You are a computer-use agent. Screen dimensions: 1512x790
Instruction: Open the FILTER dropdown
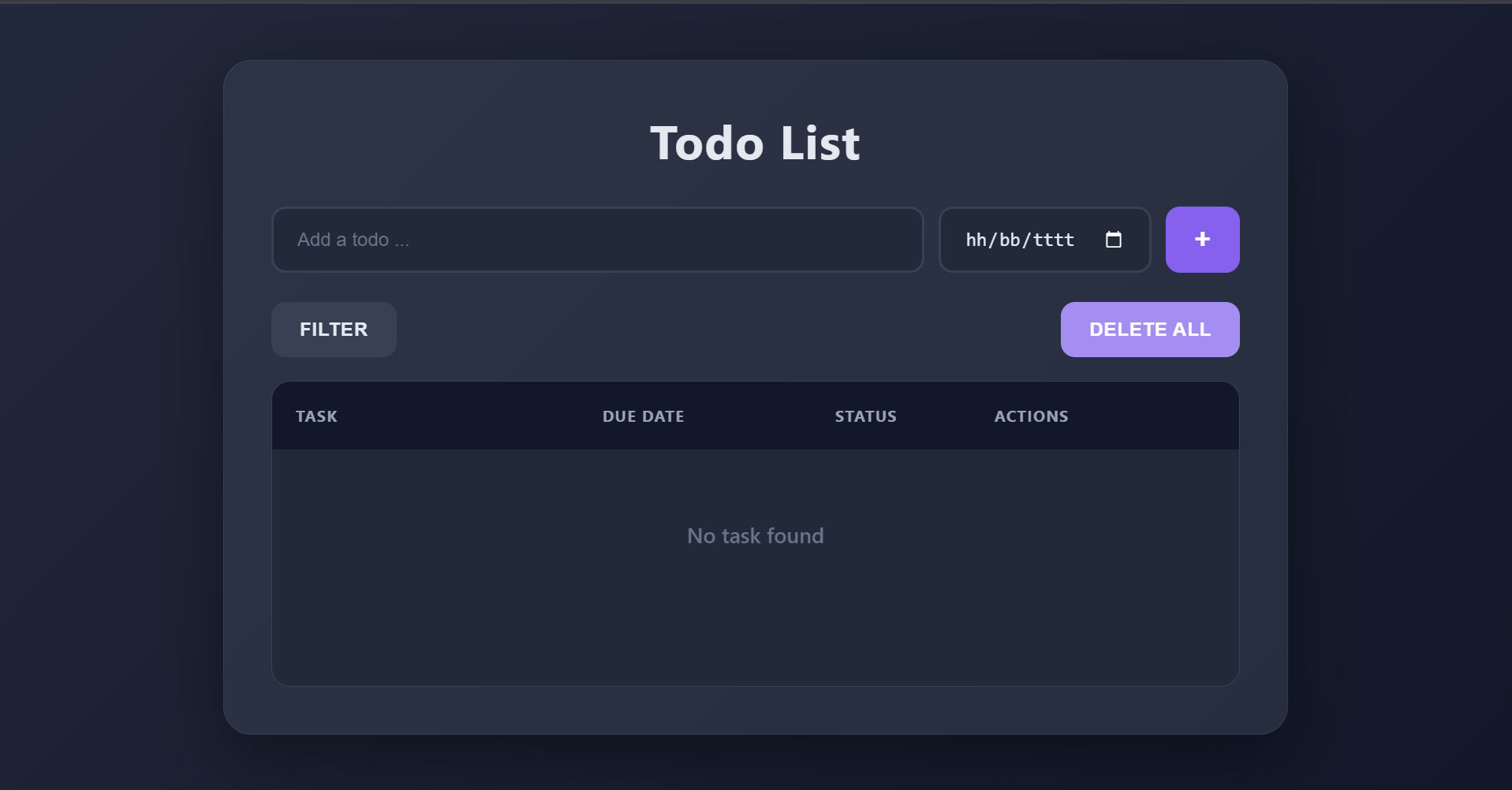click(334, 330)
